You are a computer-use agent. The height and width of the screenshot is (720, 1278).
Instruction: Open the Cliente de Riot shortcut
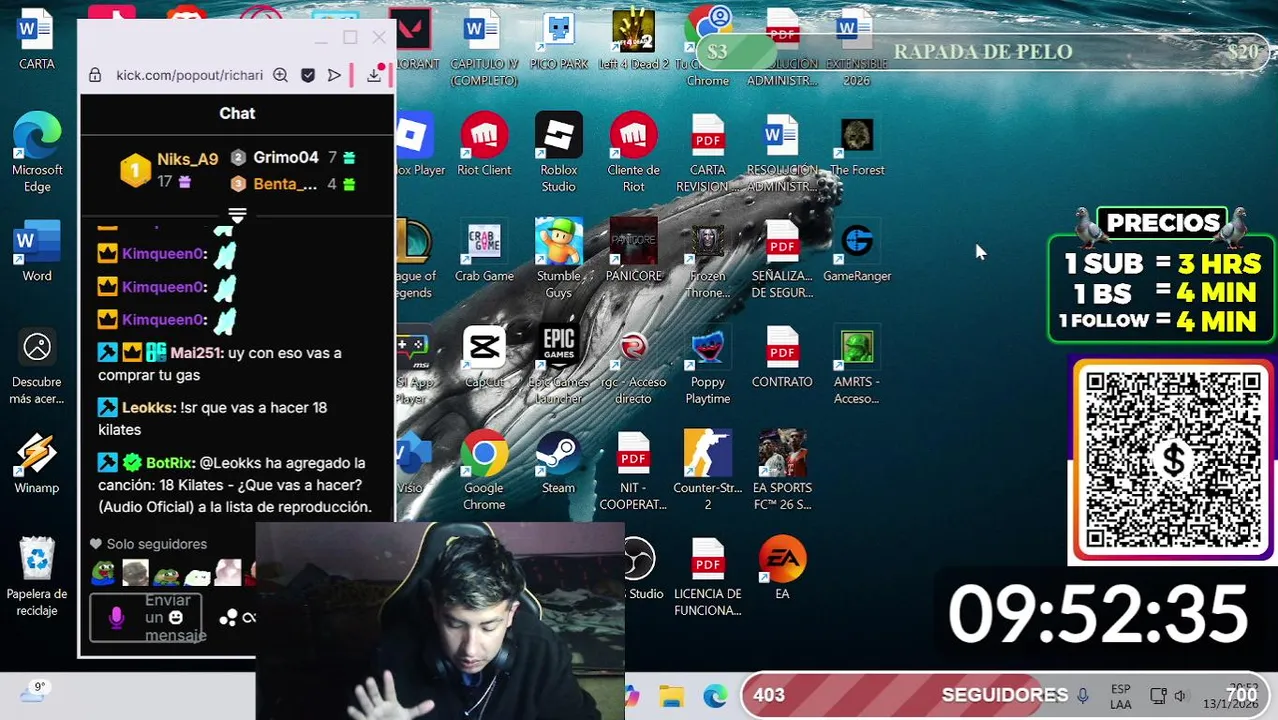(633, 152)
